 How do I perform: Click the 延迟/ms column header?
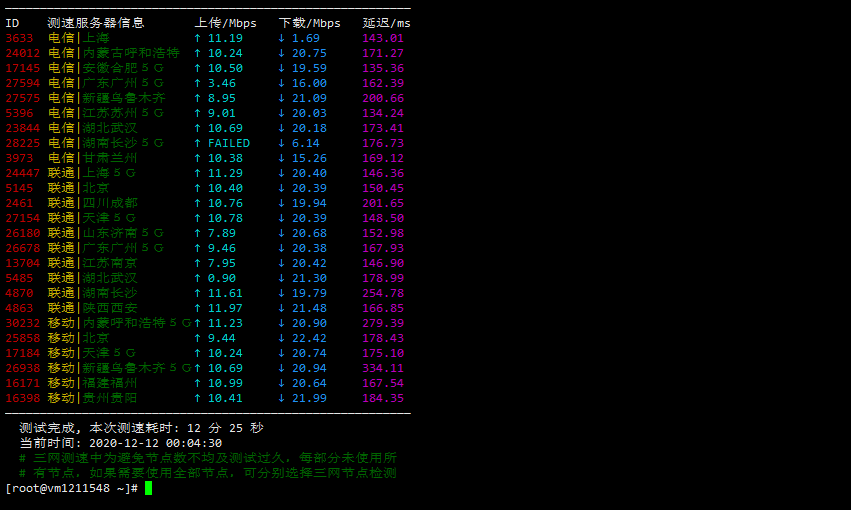point(386,23)
